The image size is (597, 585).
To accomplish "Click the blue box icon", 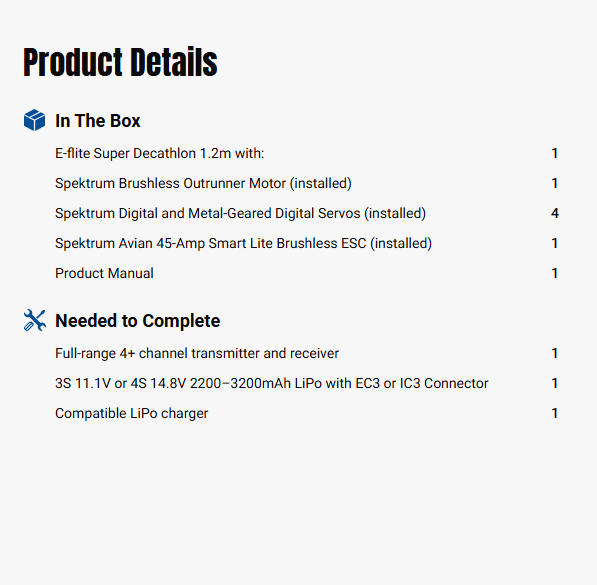I will [x=34, y=120].
